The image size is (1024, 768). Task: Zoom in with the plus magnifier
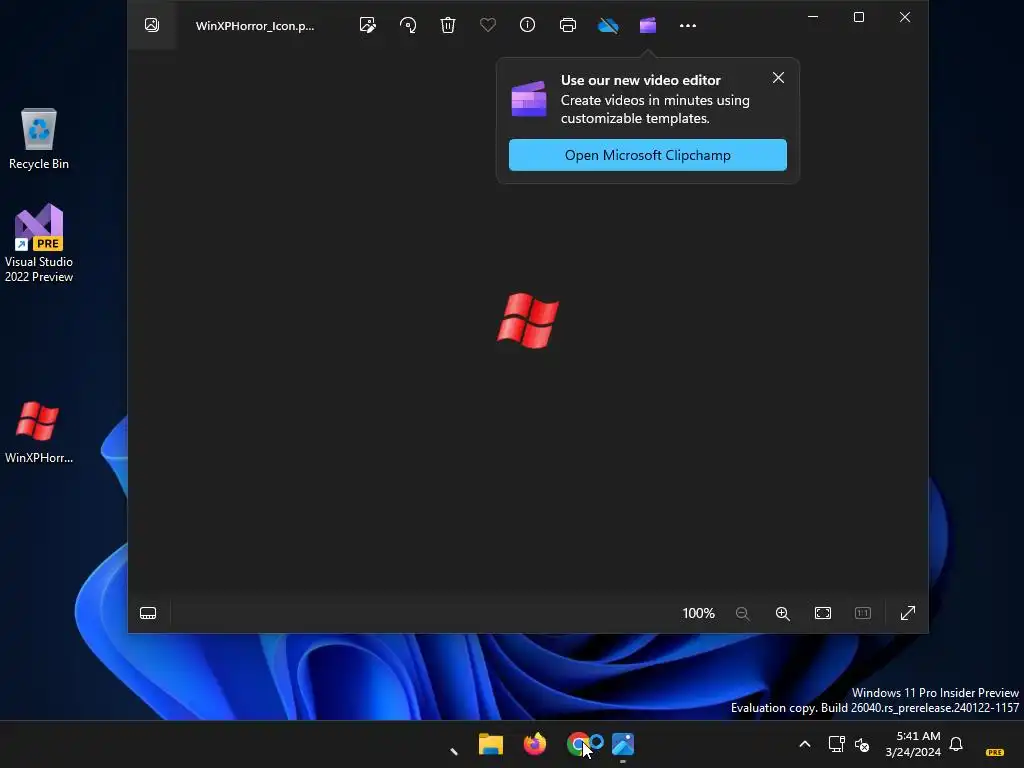point(782,613)
